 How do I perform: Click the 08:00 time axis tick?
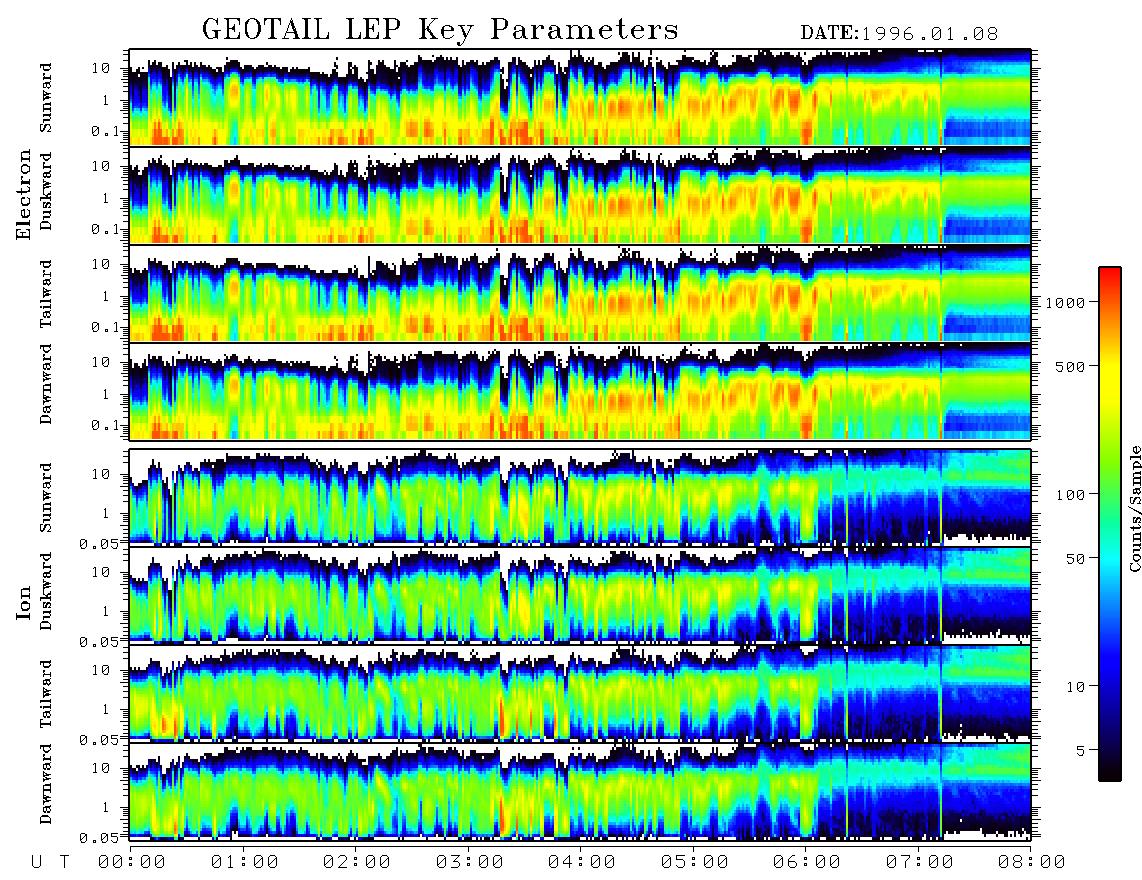(1032, 862)
